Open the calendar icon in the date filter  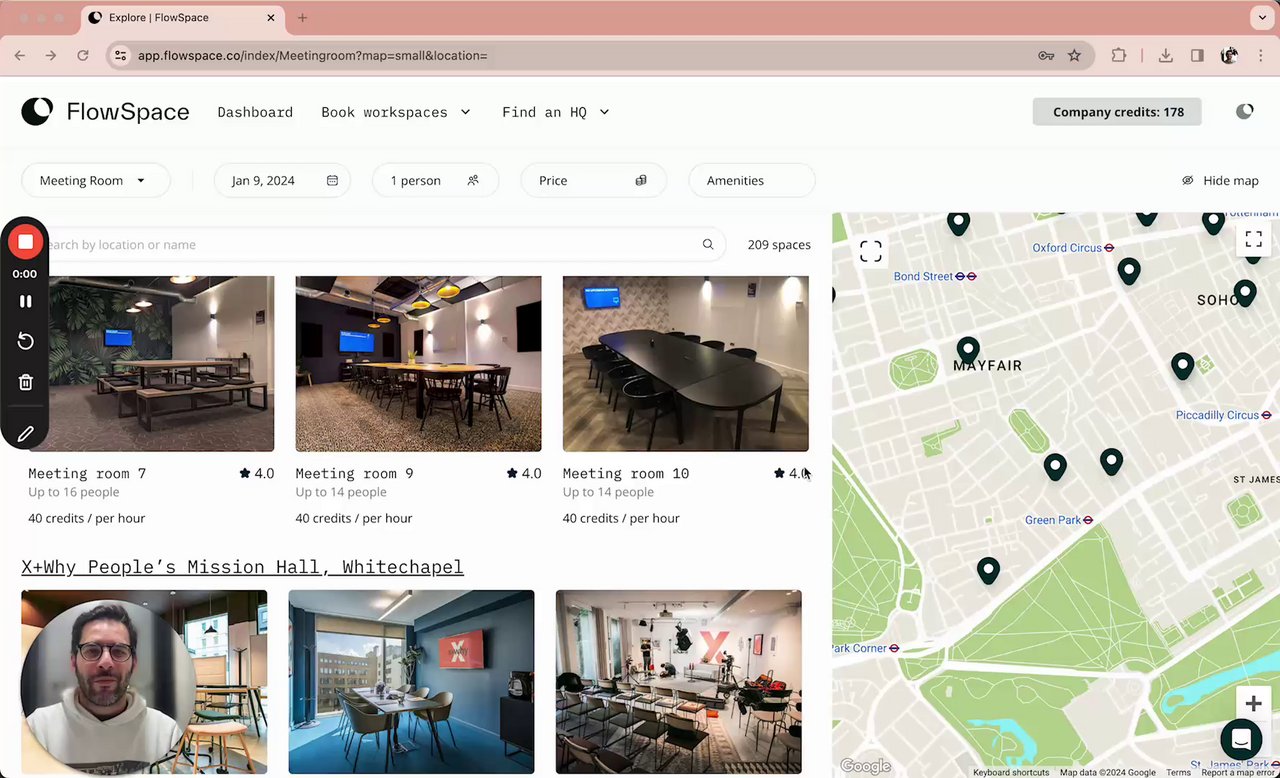(x=332, y=180)
